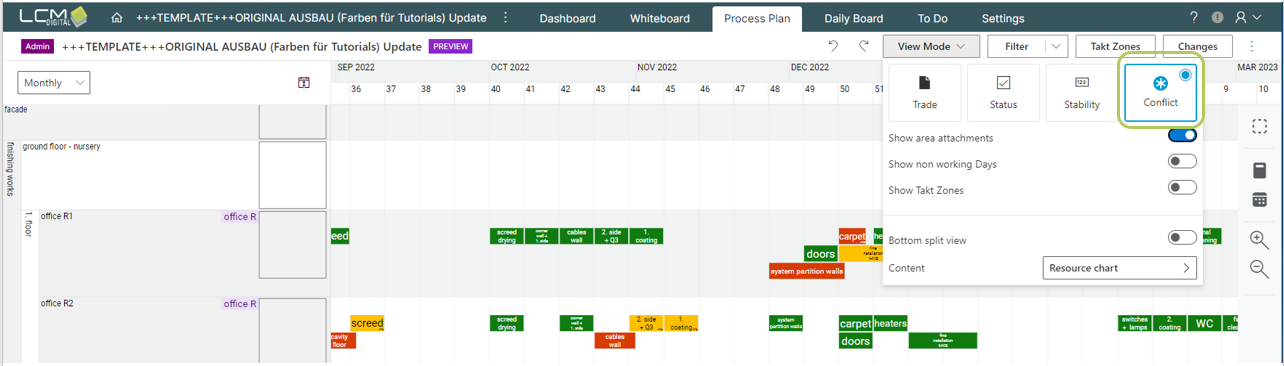Click the calendar icon beside Monthly

pos(304,83)
